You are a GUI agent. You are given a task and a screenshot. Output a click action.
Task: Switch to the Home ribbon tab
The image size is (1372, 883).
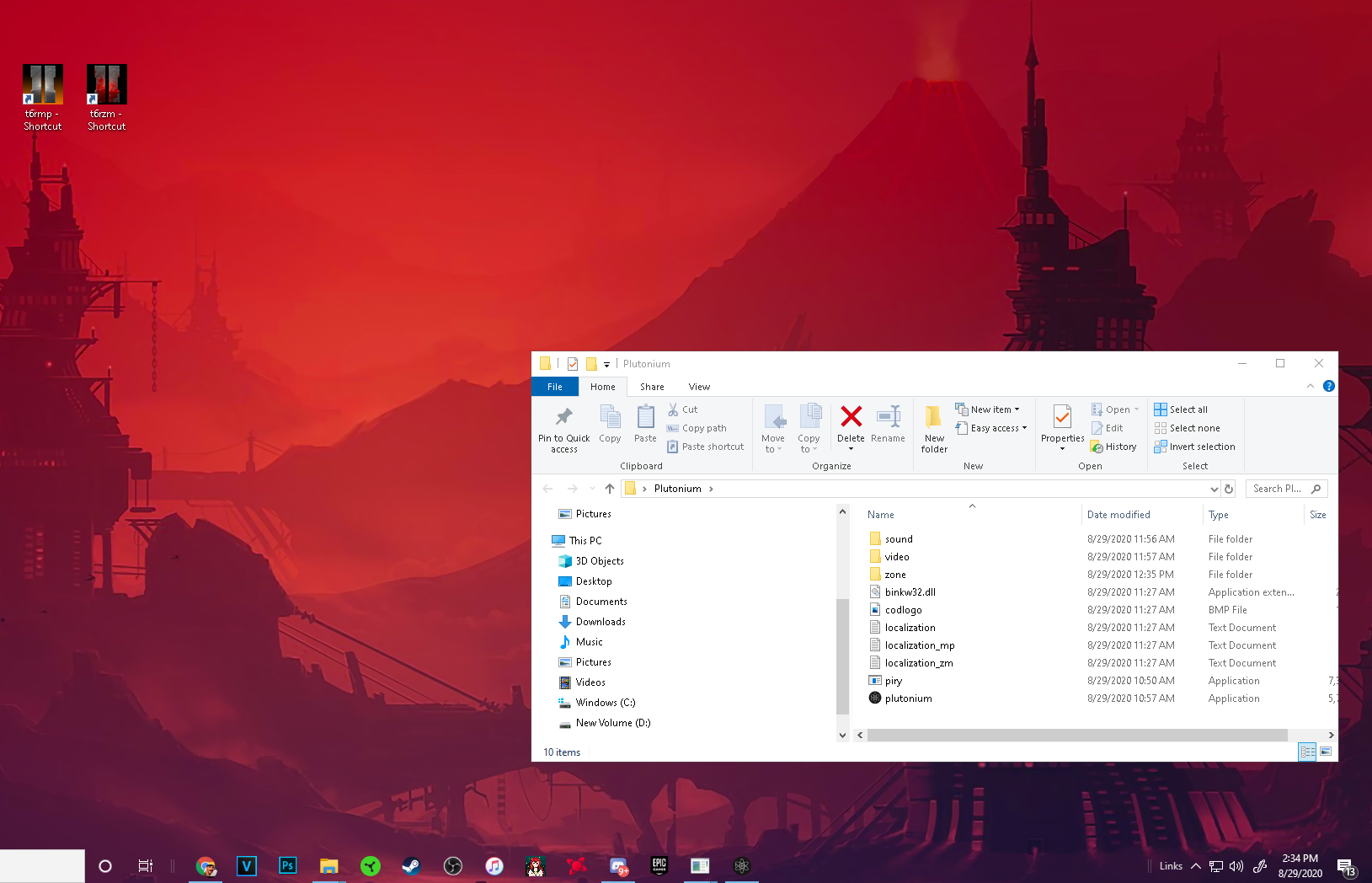coord(603,387)
